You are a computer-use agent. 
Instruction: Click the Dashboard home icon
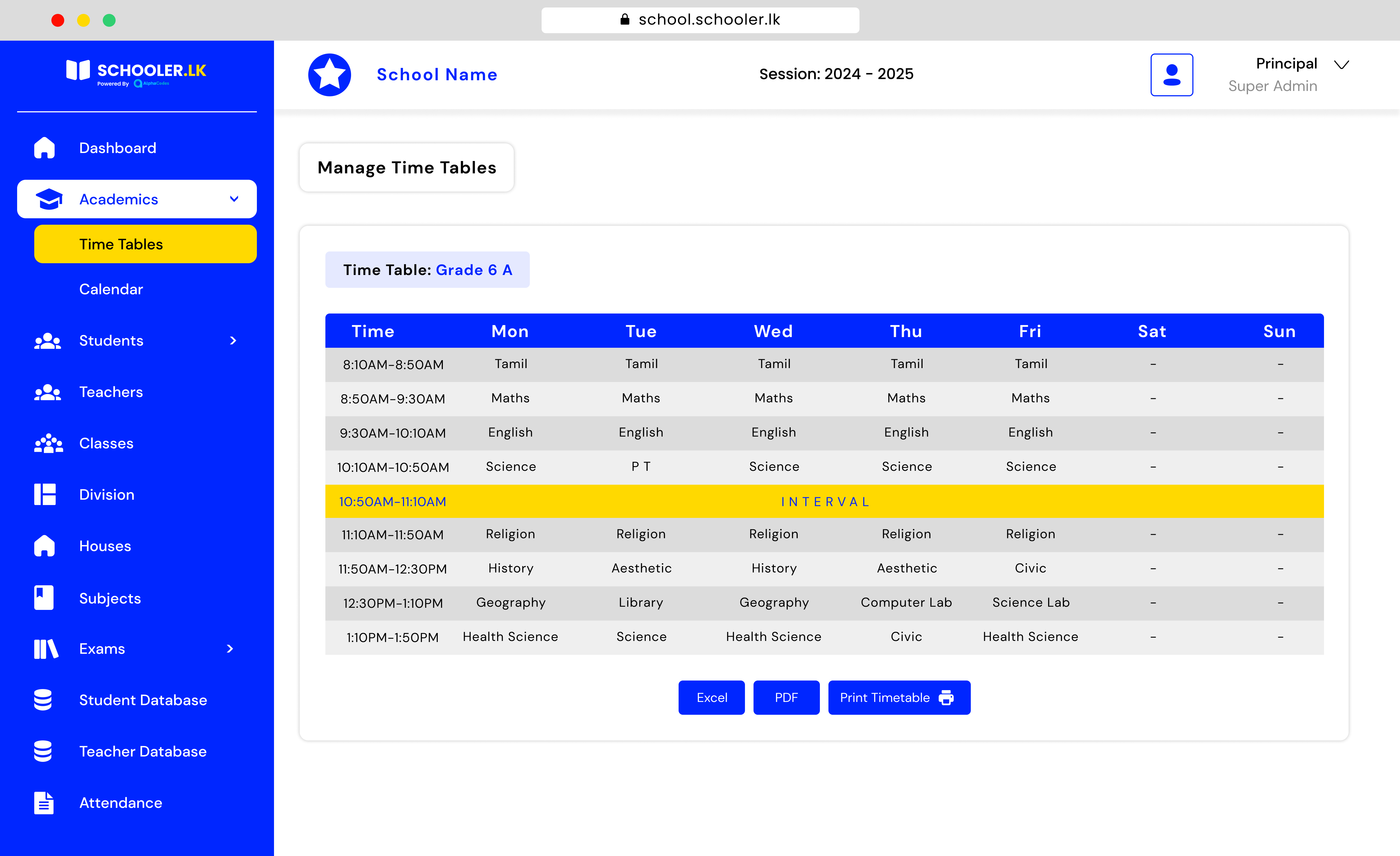coord(44,148)
